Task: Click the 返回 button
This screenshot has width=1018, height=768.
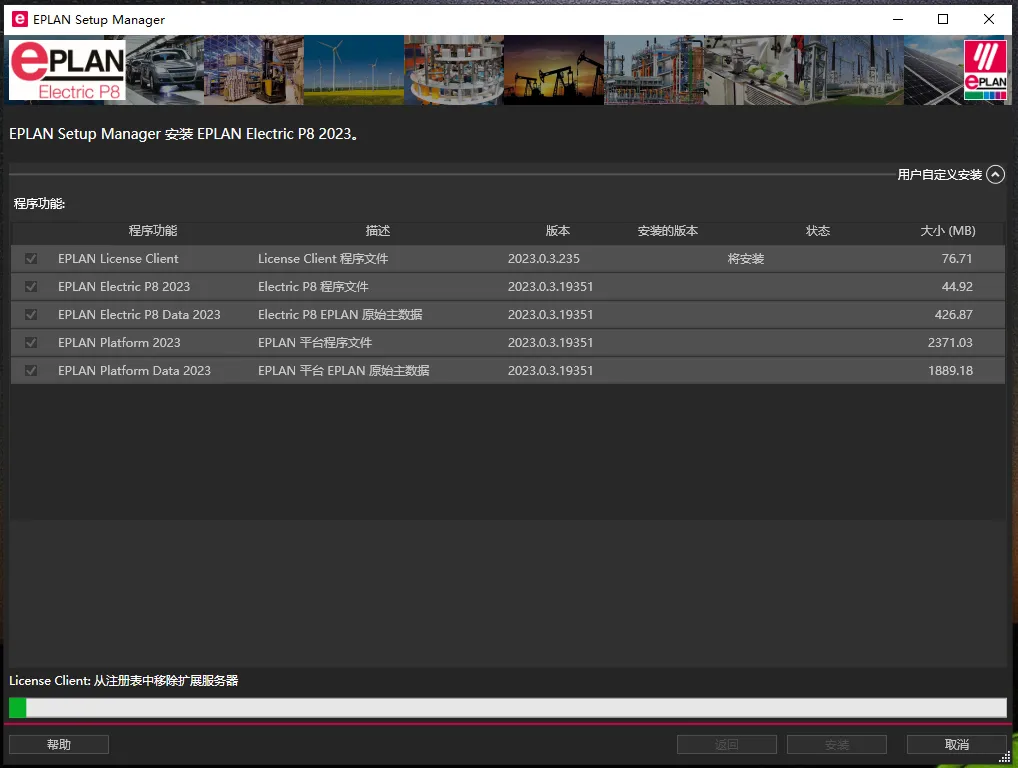Action: click(726, 745)
